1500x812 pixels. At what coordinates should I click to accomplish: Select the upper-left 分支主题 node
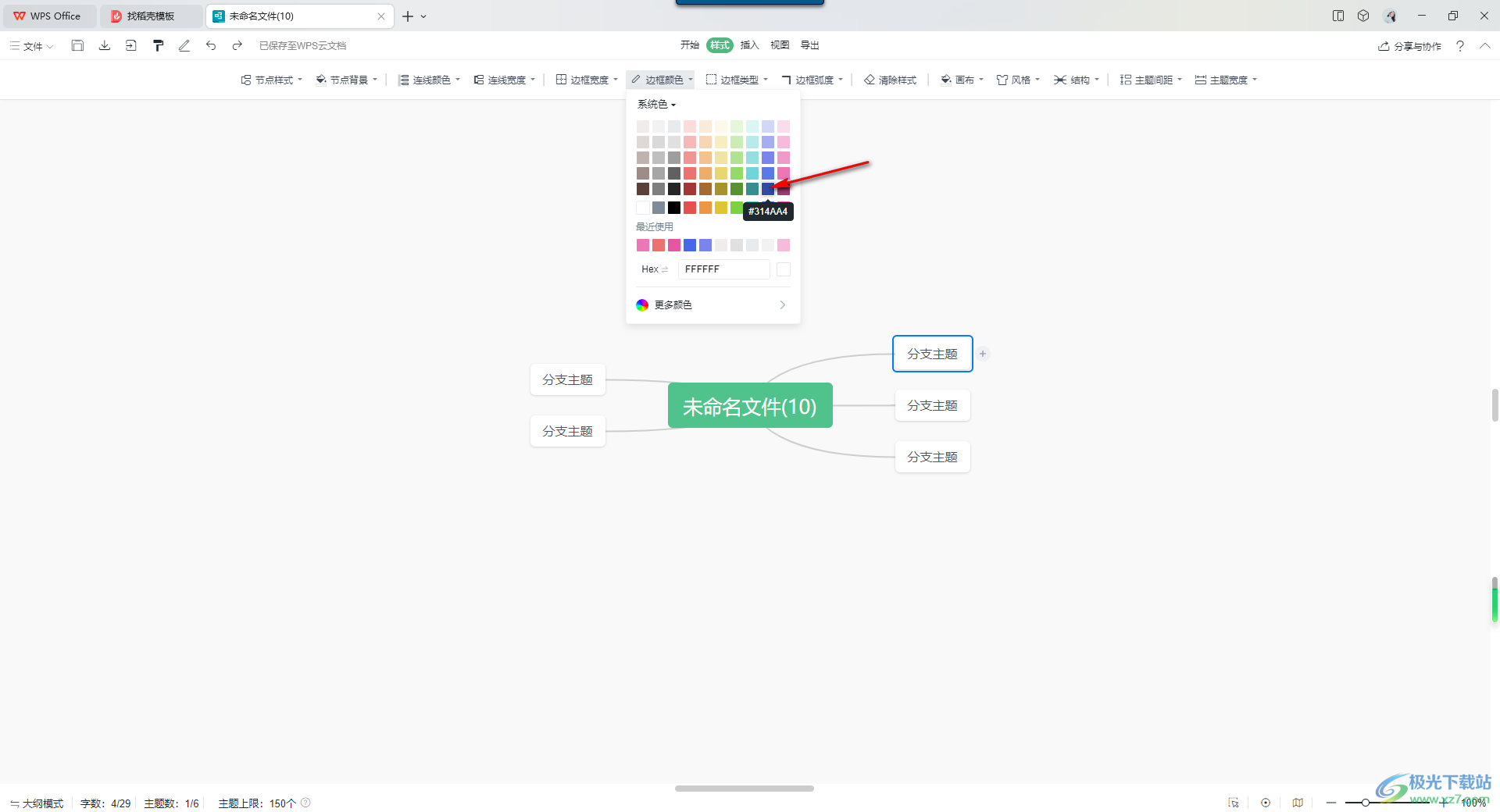pos(568,379)
